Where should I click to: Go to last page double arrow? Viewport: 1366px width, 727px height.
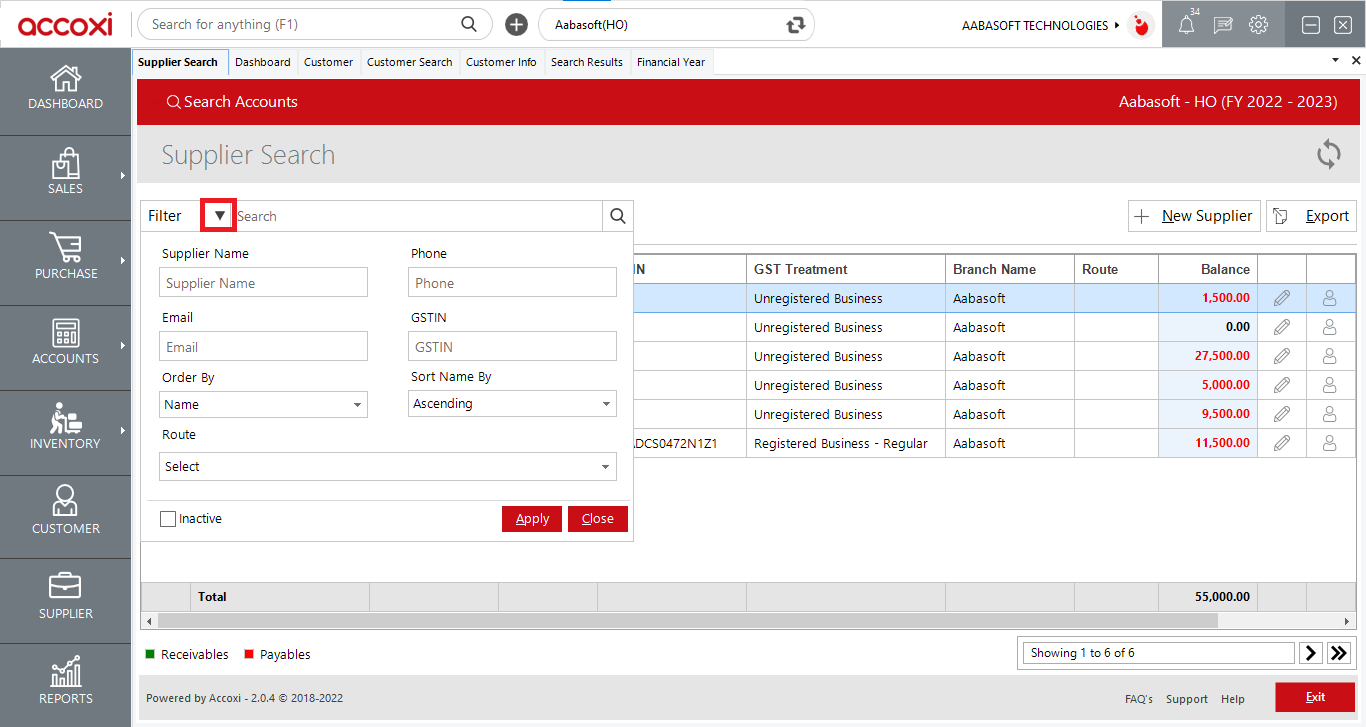1339,653
